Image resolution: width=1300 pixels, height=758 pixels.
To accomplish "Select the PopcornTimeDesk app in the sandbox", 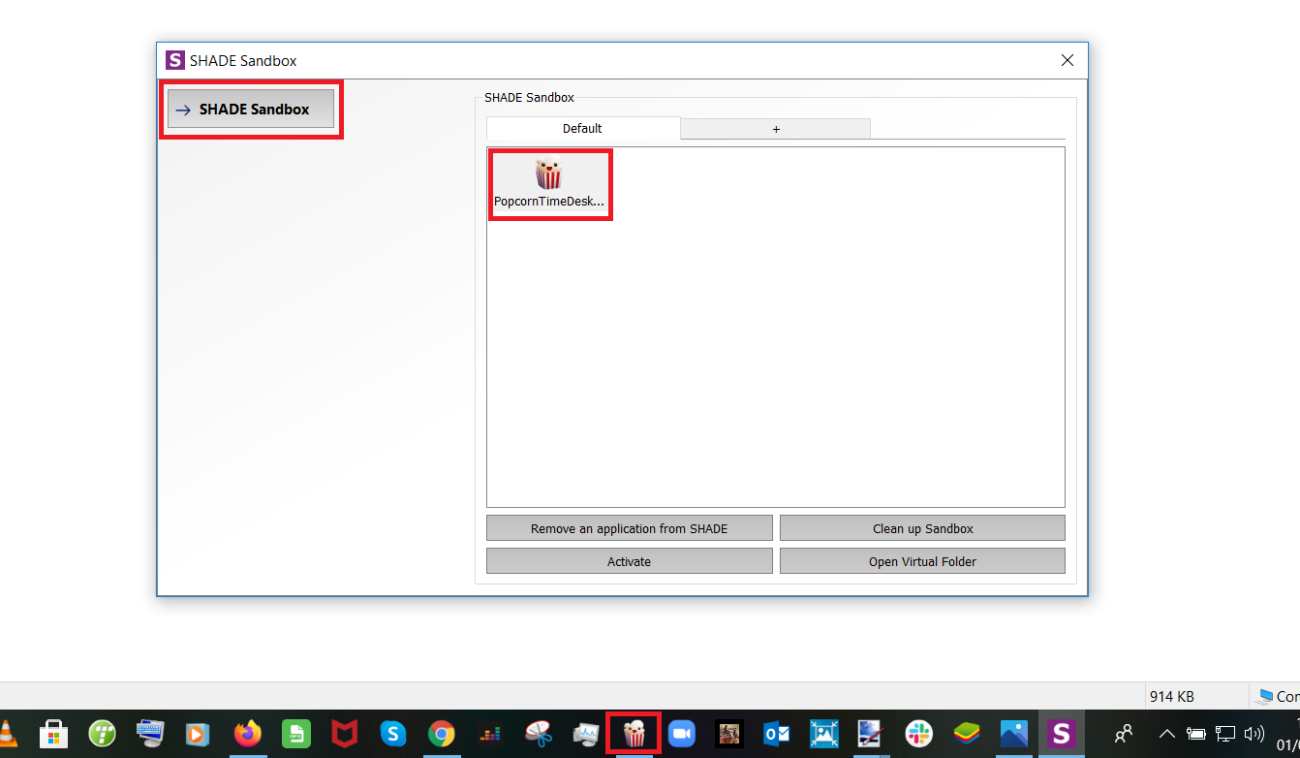I will point(550,184).
